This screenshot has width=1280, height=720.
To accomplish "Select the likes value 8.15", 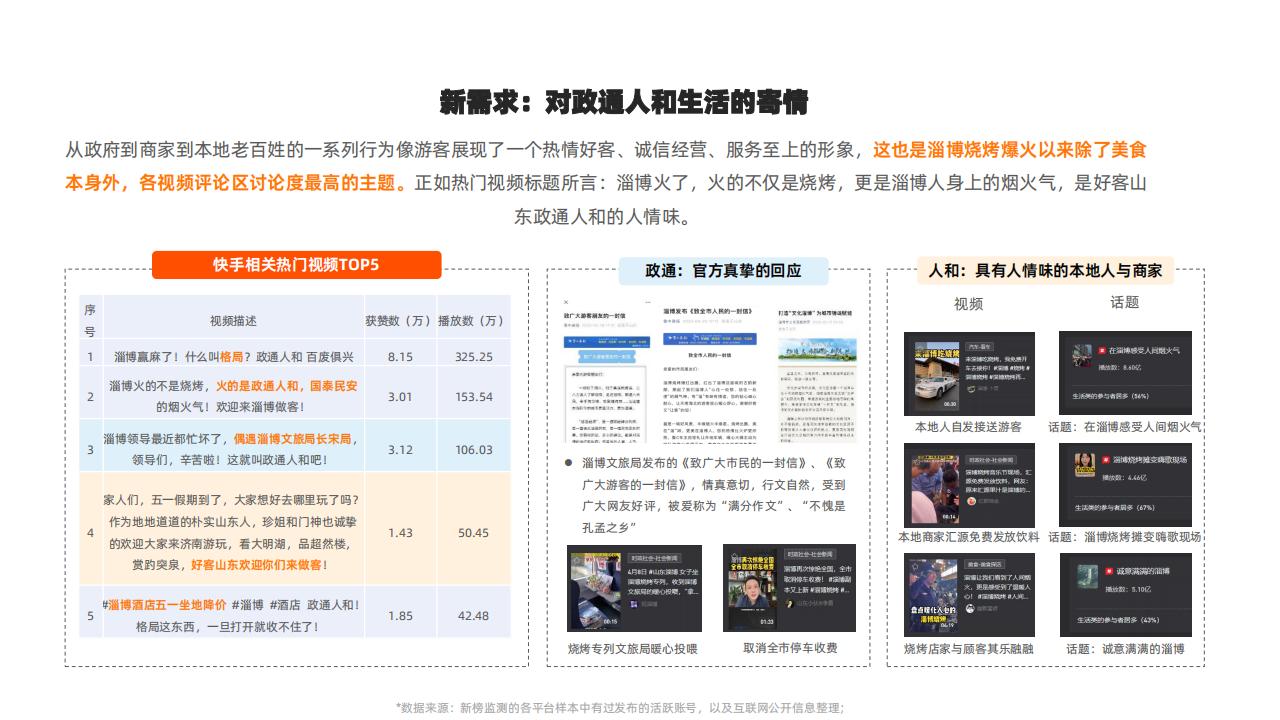I will [400, 357].
